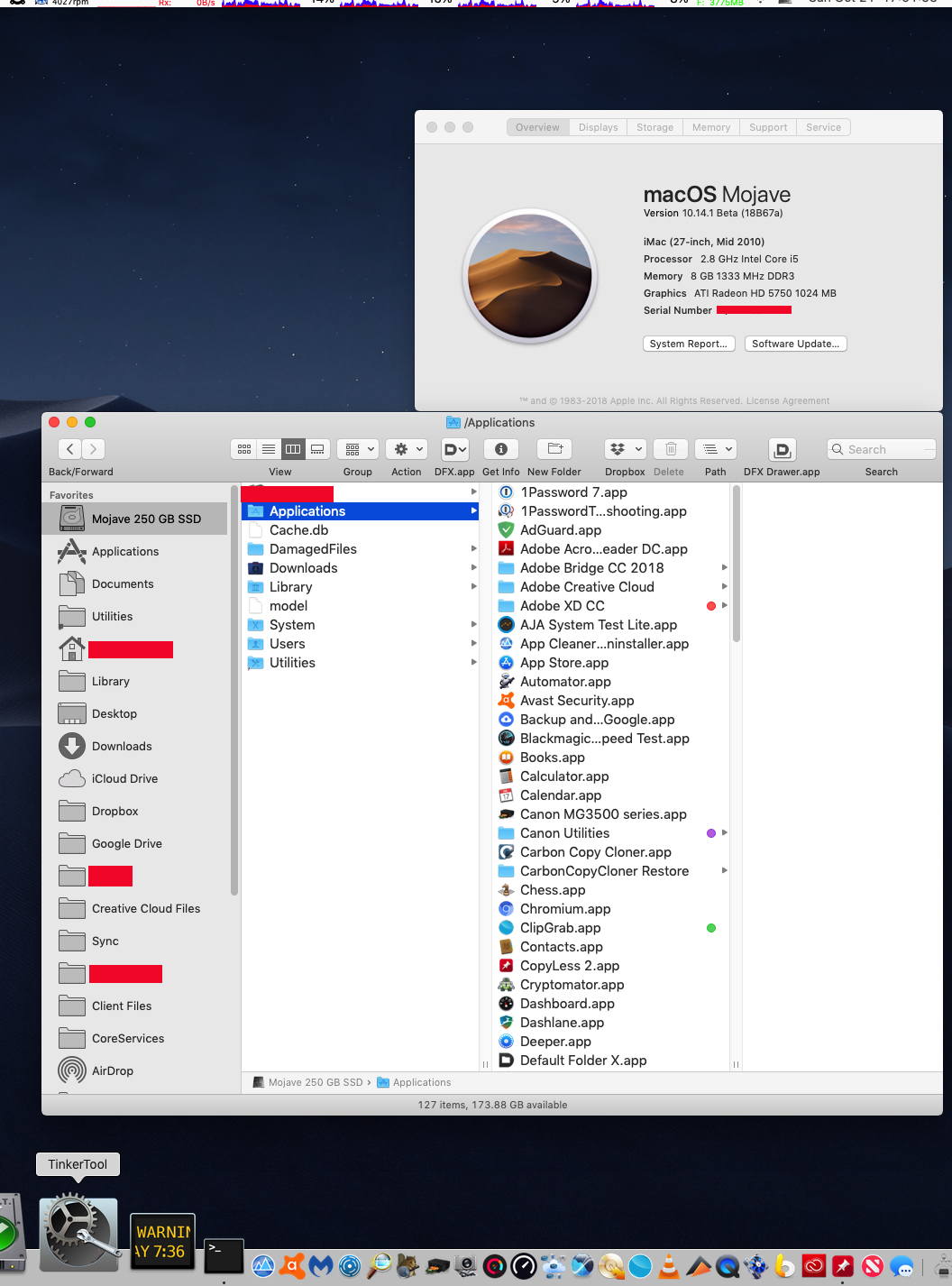This screenshot has height=1286, width=952.
Task: Switch Finder to list view
Action: (269, 449)
